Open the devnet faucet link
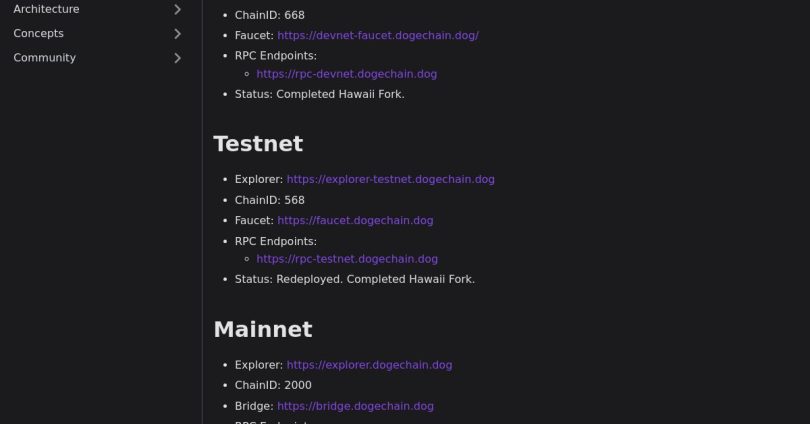The width and height of the screenshot is (810, 424). (x=378, y=36)
